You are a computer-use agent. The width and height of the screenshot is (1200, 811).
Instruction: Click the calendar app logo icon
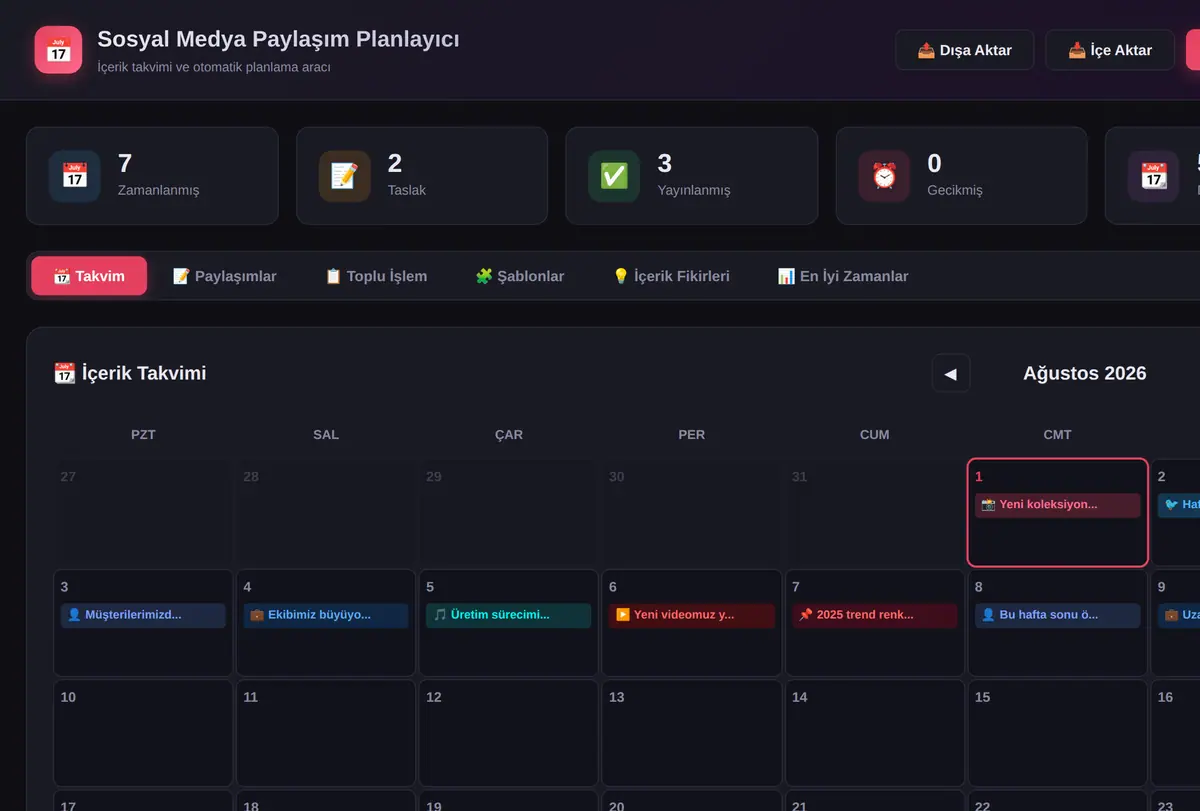click(58, 50)
